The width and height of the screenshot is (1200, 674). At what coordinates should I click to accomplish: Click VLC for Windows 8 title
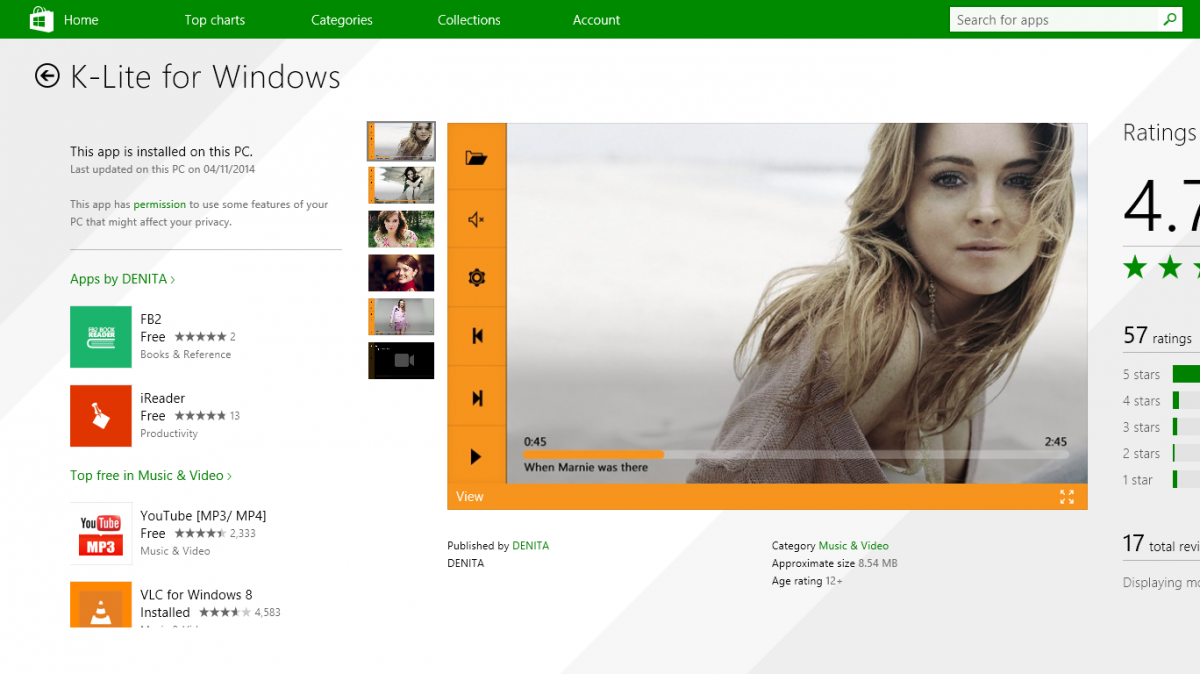point(196,595)
